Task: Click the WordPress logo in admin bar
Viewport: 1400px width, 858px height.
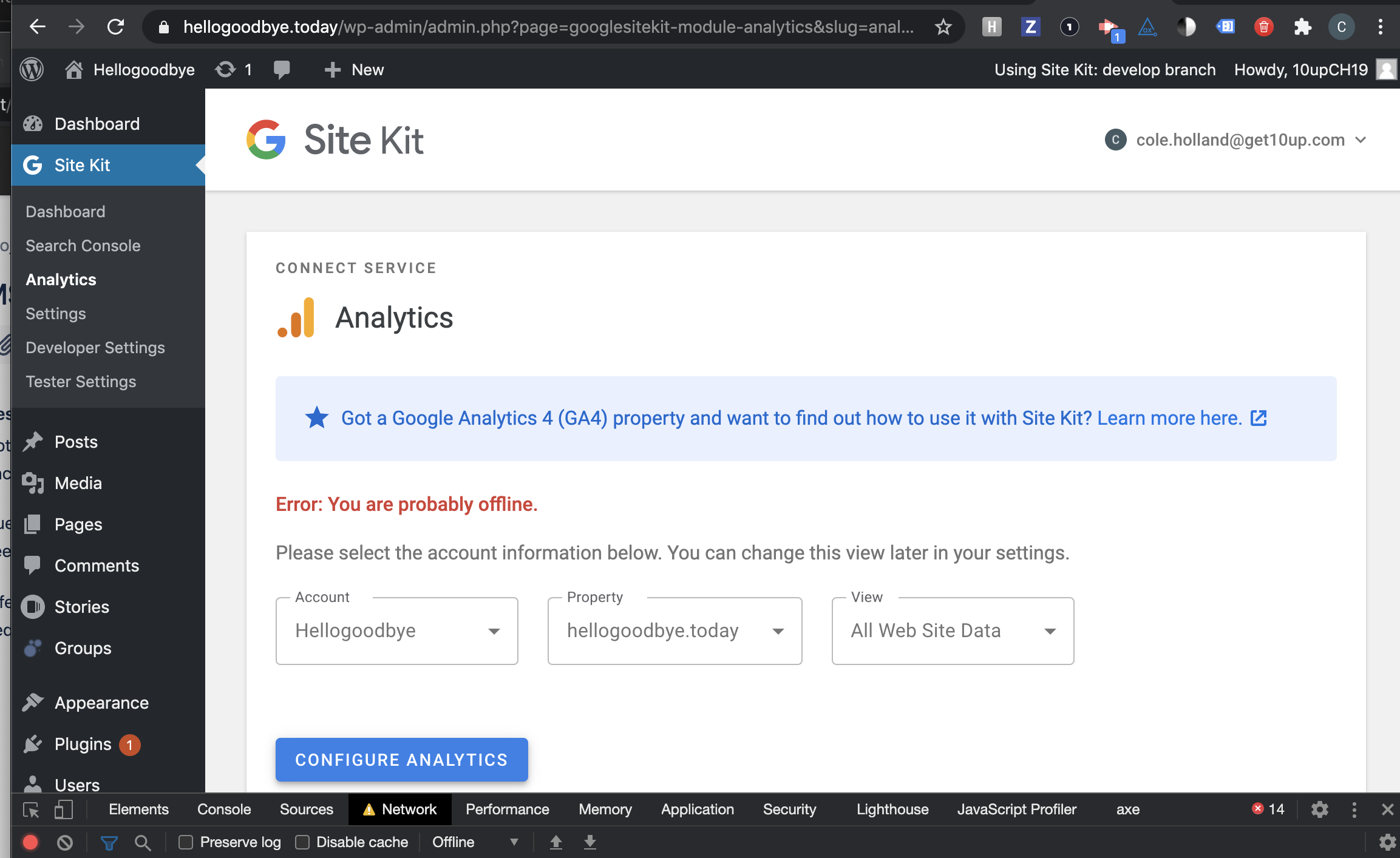Action: [x=32, y=69]
